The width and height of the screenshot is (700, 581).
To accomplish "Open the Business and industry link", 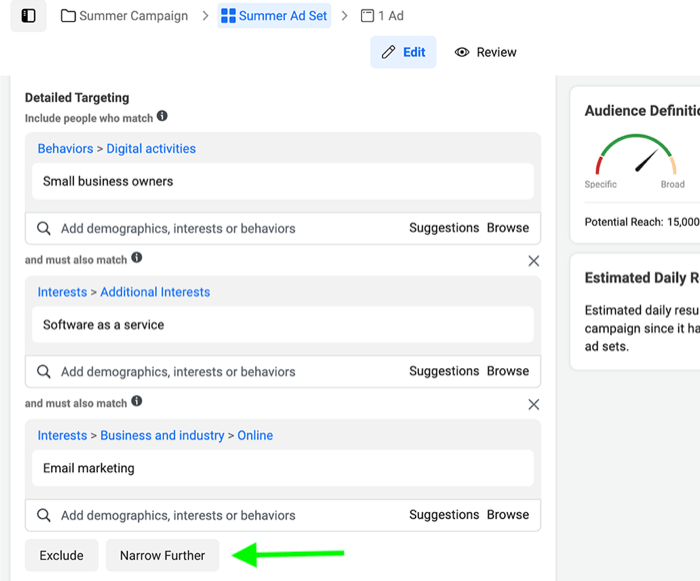I will click(162, 435).
